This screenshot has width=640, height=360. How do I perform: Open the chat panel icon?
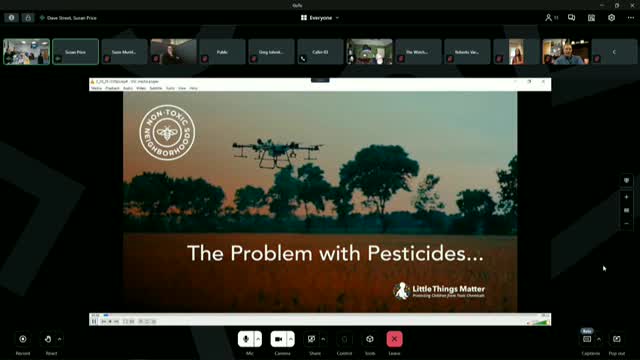tap(571, 18)
